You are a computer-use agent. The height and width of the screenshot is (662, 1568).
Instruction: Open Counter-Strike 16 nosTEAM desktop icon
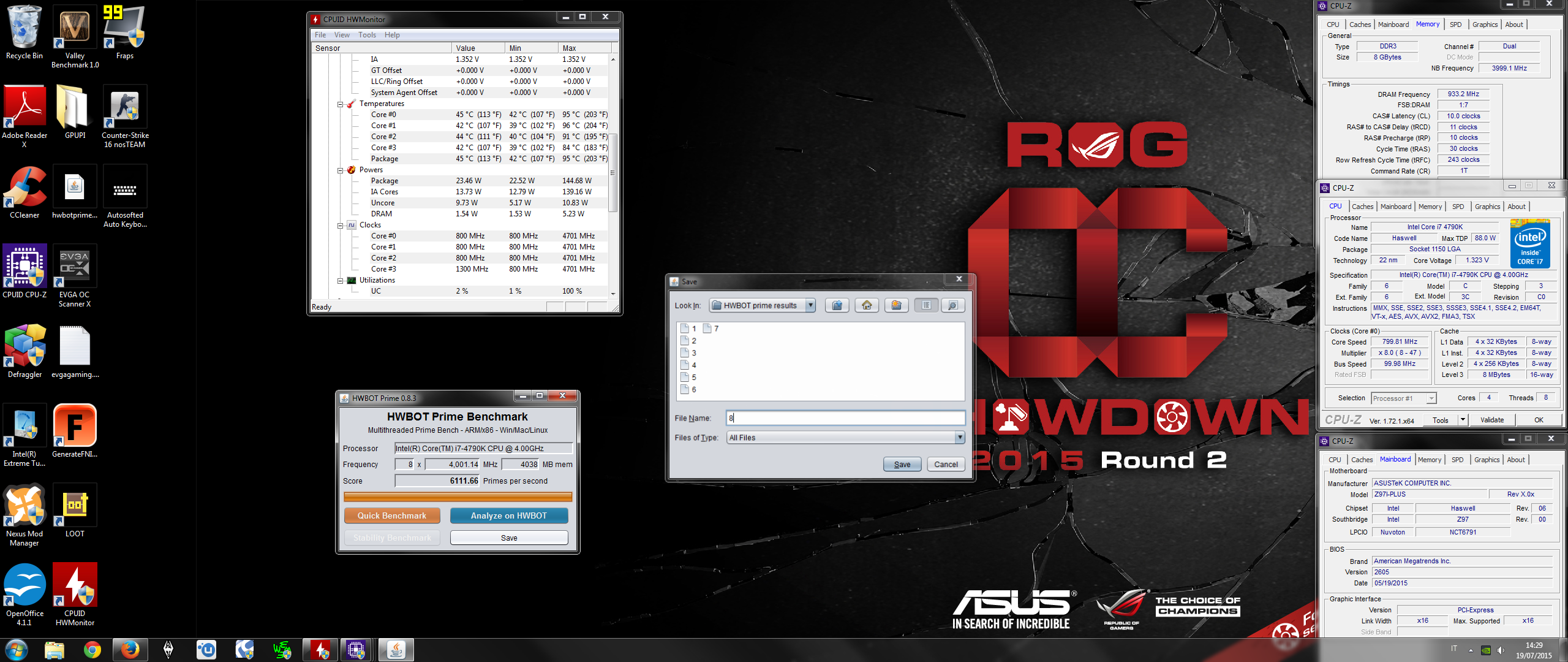click(x=125, y=116)
